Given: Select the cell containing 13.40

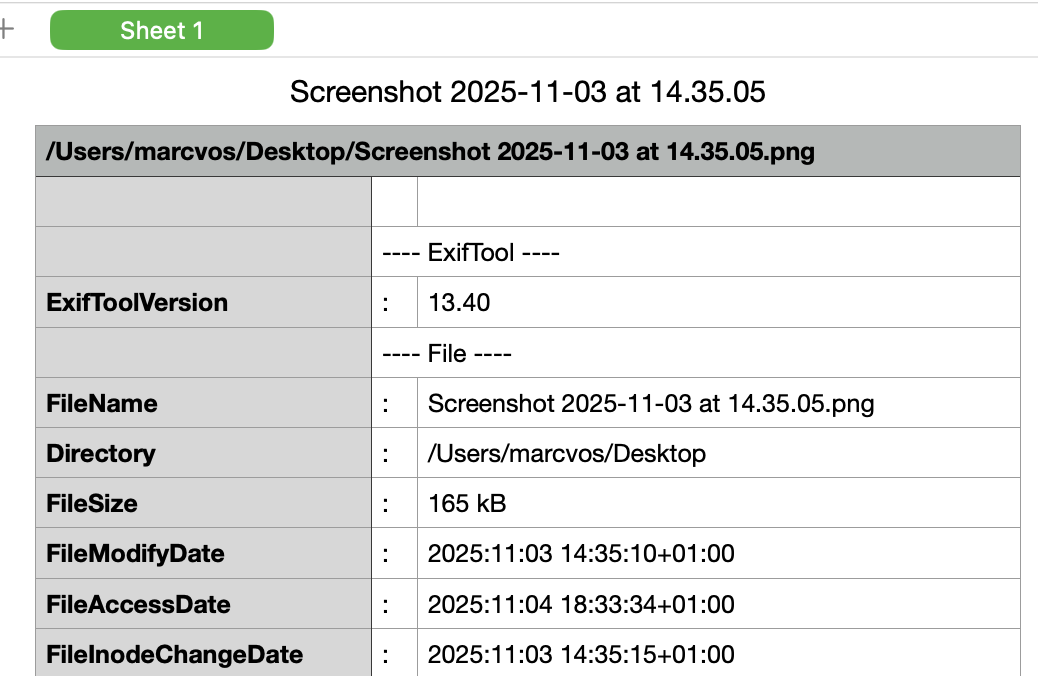Looking at the screenshot, I should (x=459, y=302).
